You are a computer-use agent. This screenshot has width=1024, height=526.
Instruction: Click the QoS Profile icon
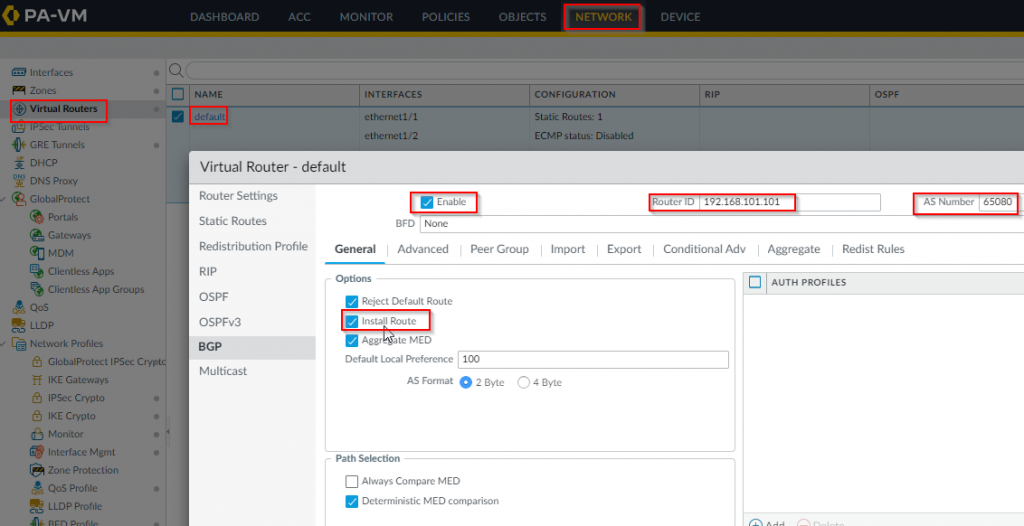tap(37, 488)
